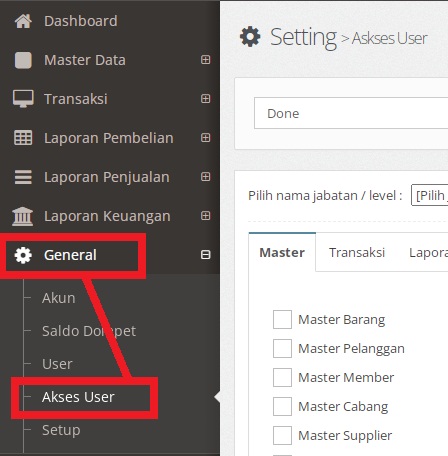Click the Laporan Pembelian table icon
The image size is (448, 456).
click(23, 138)
